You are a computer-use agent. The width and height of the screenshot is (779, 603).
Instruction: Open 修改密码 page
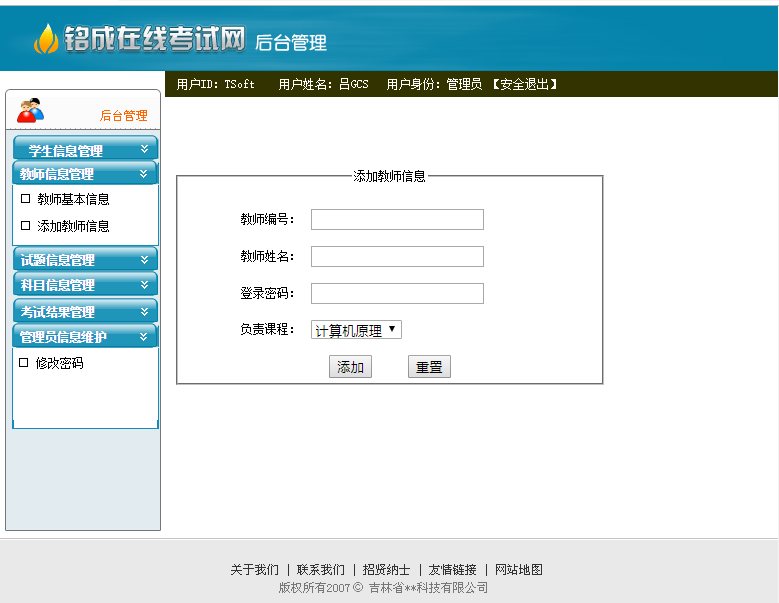click(x=59, y=363)
